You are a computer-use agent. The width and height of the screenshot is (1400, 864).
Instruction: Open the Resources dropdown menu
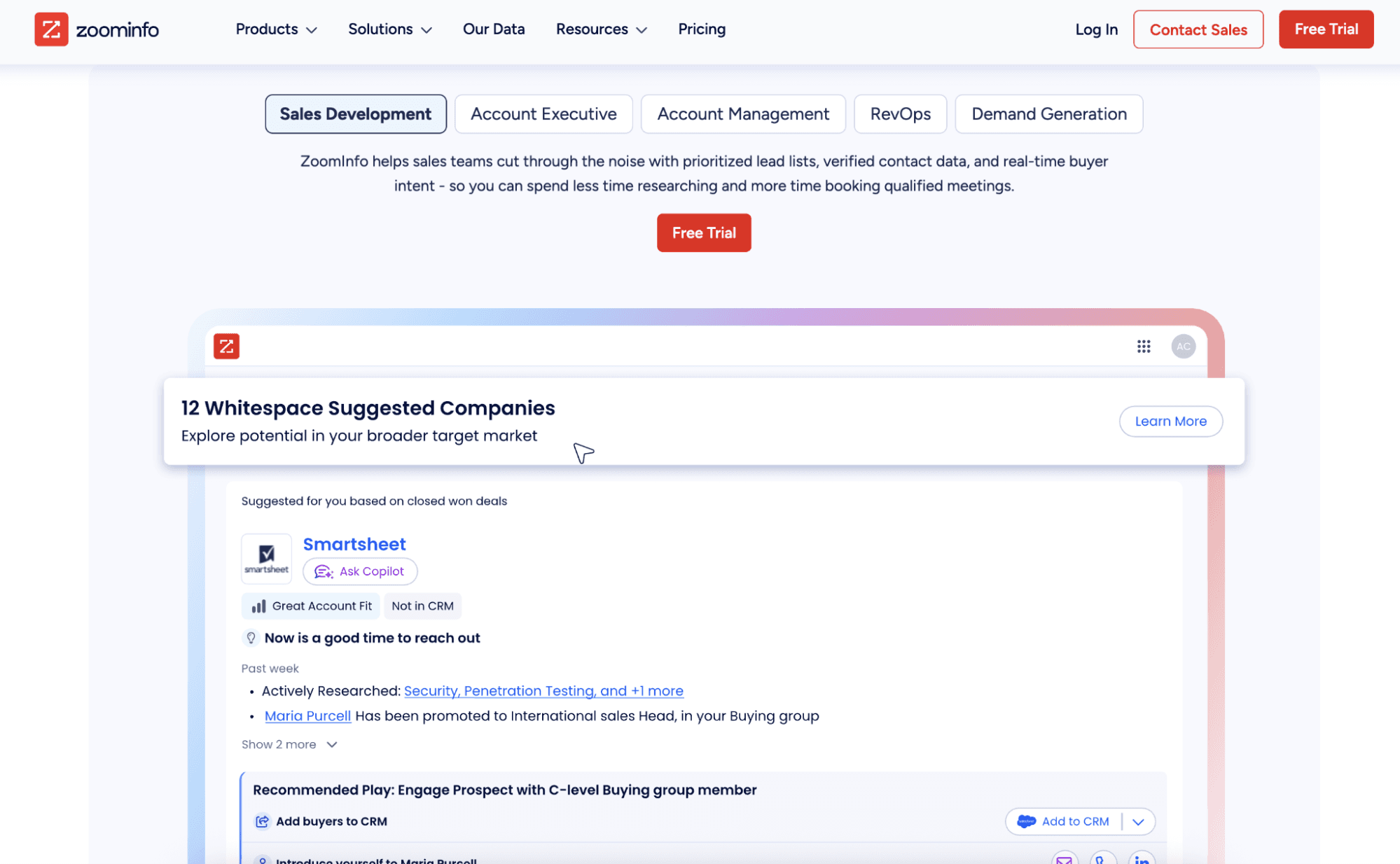click(x=601, y=29)
